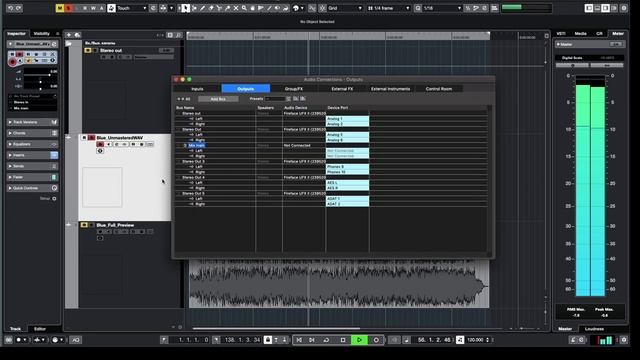
Task: Select the Mute X tool
Action: pyautogui.click(x=236, y=8)
